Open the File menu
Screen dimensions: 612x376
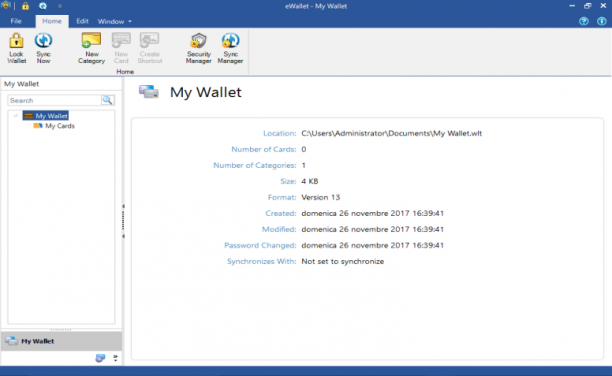tap(16, 21)
